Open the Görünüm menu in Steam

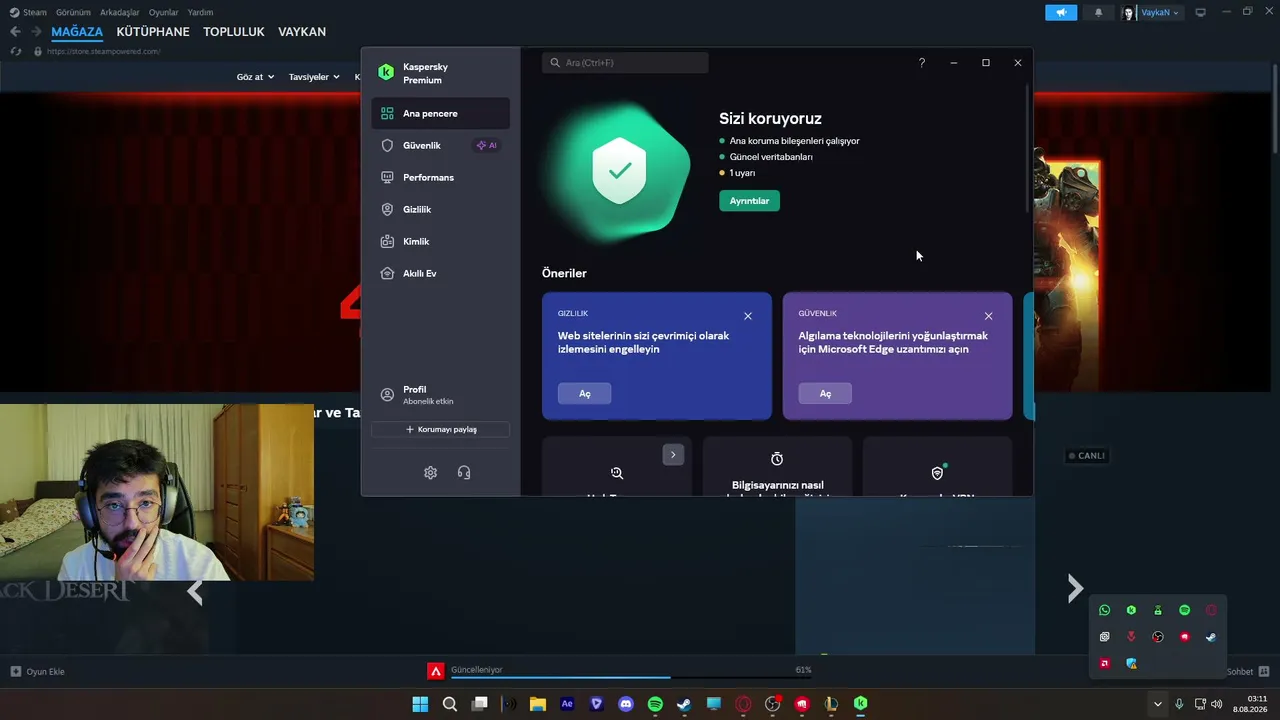tap(73, 13)
